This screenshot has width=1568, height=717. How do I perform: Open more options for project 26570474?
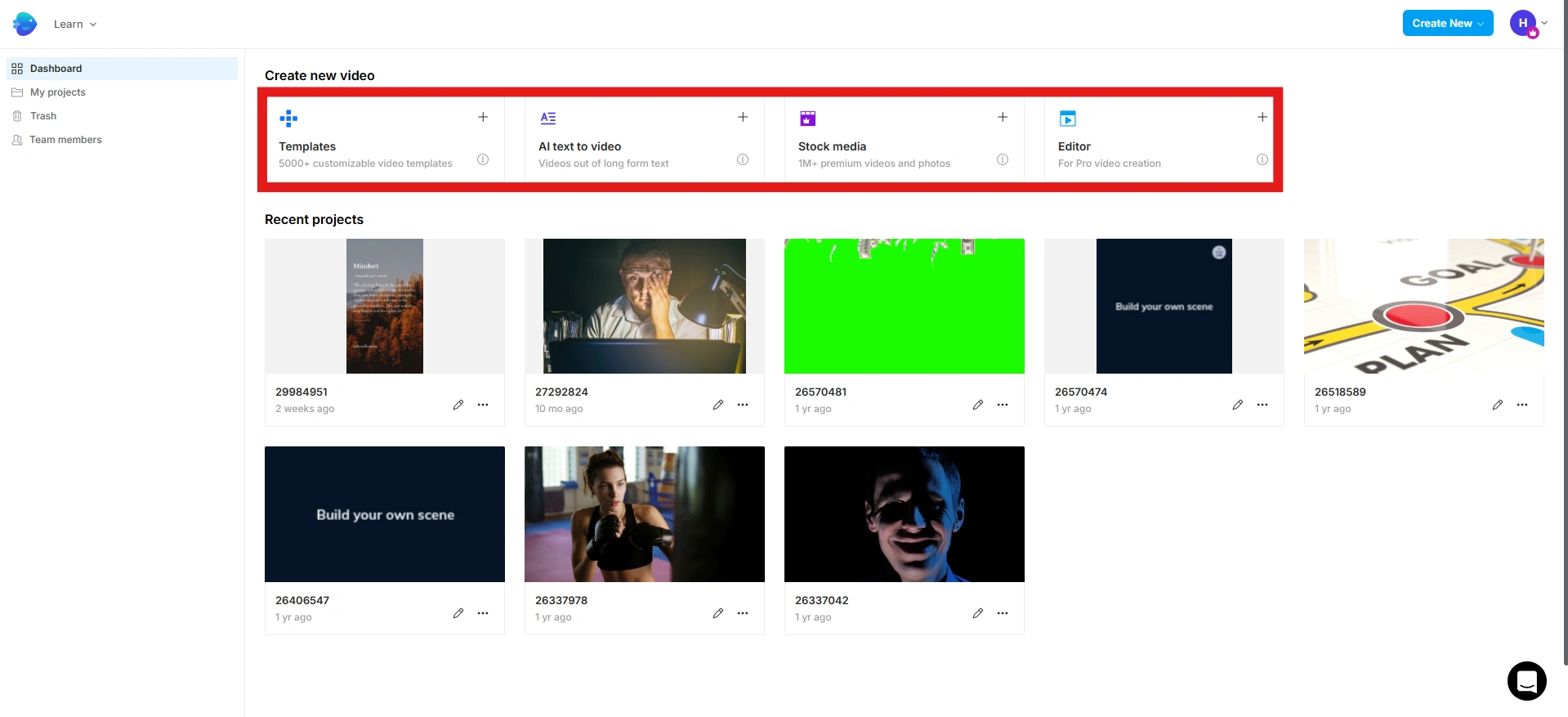click(1262, 405)
